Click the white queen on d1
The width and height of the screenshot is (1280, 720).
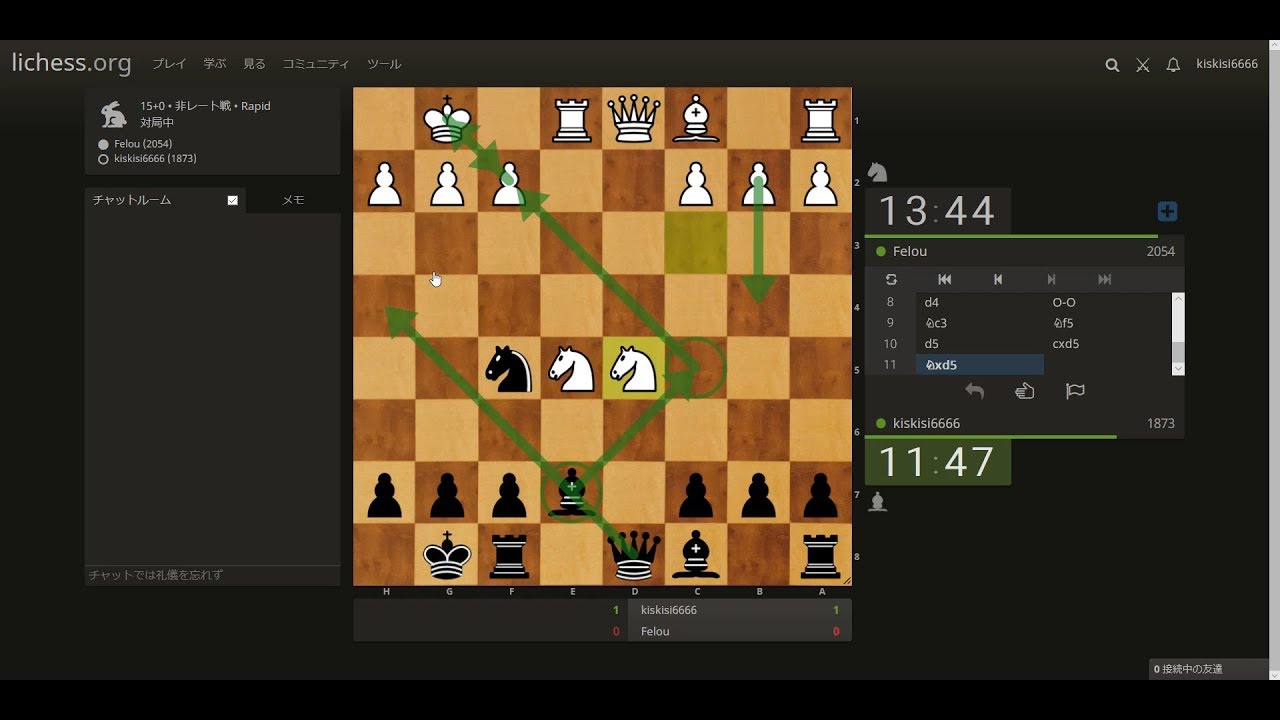pyautogui.click(x=634, y=119)
